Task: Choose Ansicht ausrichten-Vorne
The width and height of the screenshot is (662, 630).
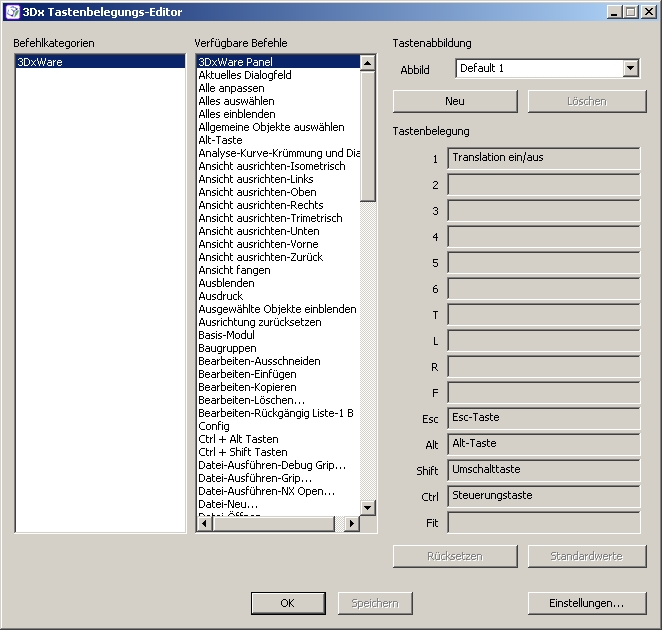Action: (x=278, y=244)
